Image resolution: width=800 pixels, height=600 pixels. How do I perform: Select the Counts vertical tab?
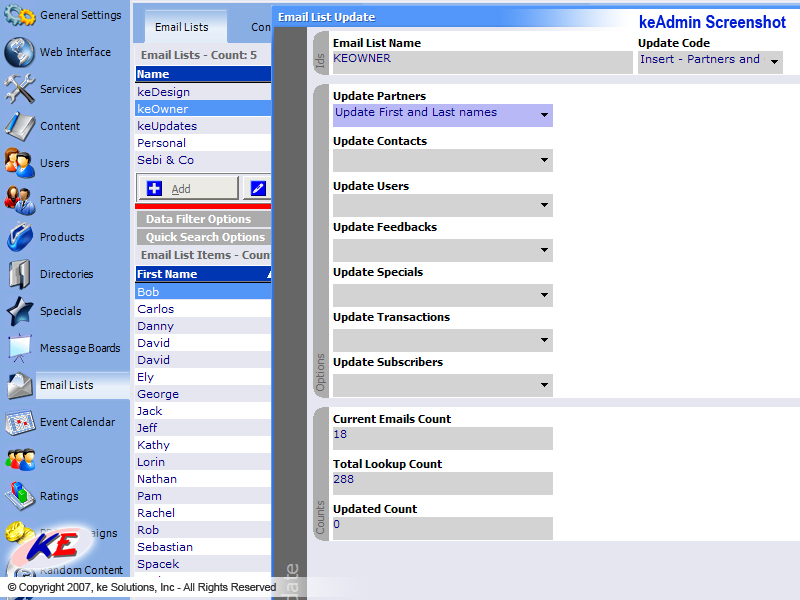pos(320,473)
